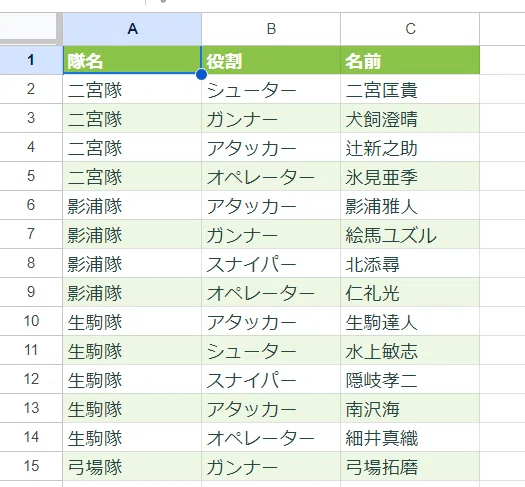The width and height of the screenshot is (525, 487).
Task: Select the 生駒隊 cell in row 10
Action: (132, 321)
